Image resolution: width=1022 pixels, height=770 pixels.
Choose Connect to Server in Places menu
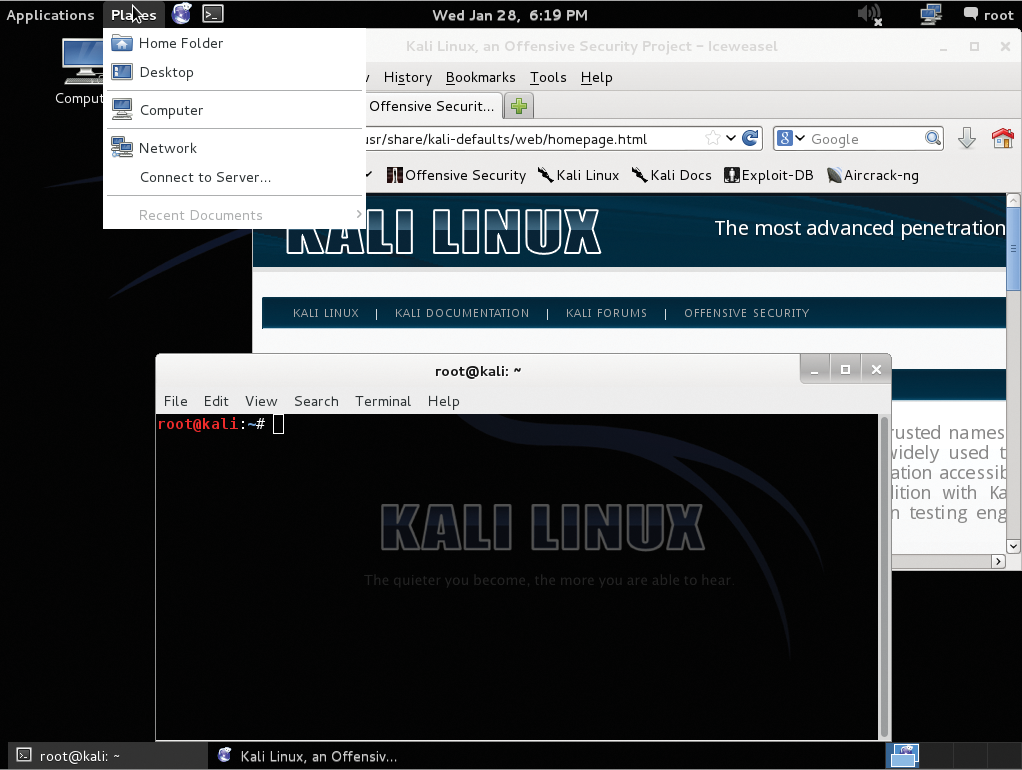(205, 177)
